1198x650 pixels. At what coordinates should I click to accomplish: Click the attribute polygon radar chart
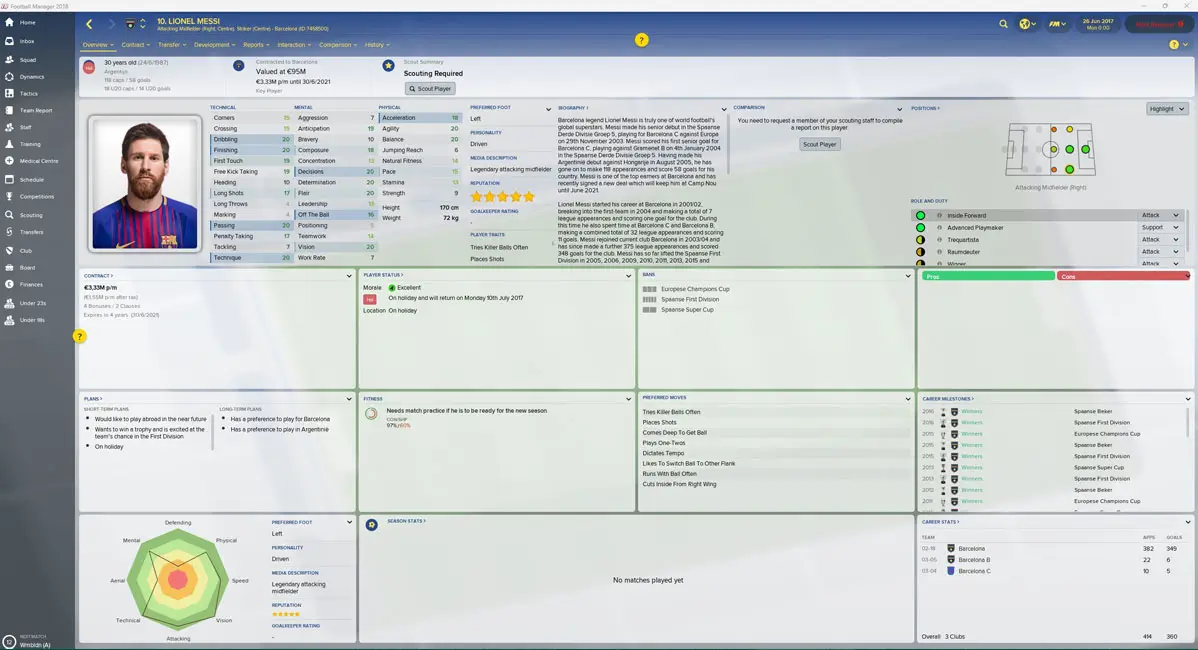177,579
